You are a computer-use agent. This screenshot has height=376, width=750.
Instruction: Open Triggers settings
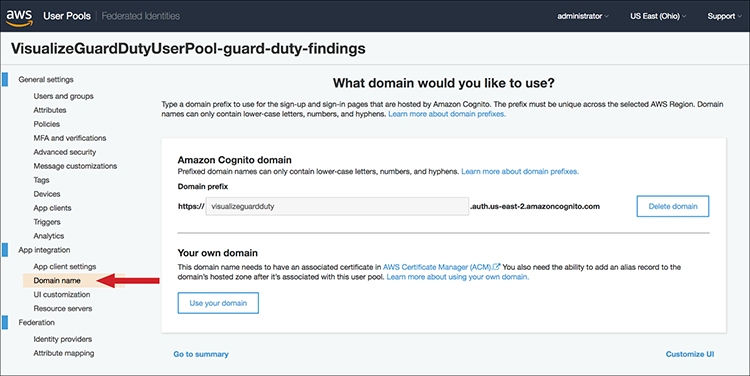[x=47, y=222]
